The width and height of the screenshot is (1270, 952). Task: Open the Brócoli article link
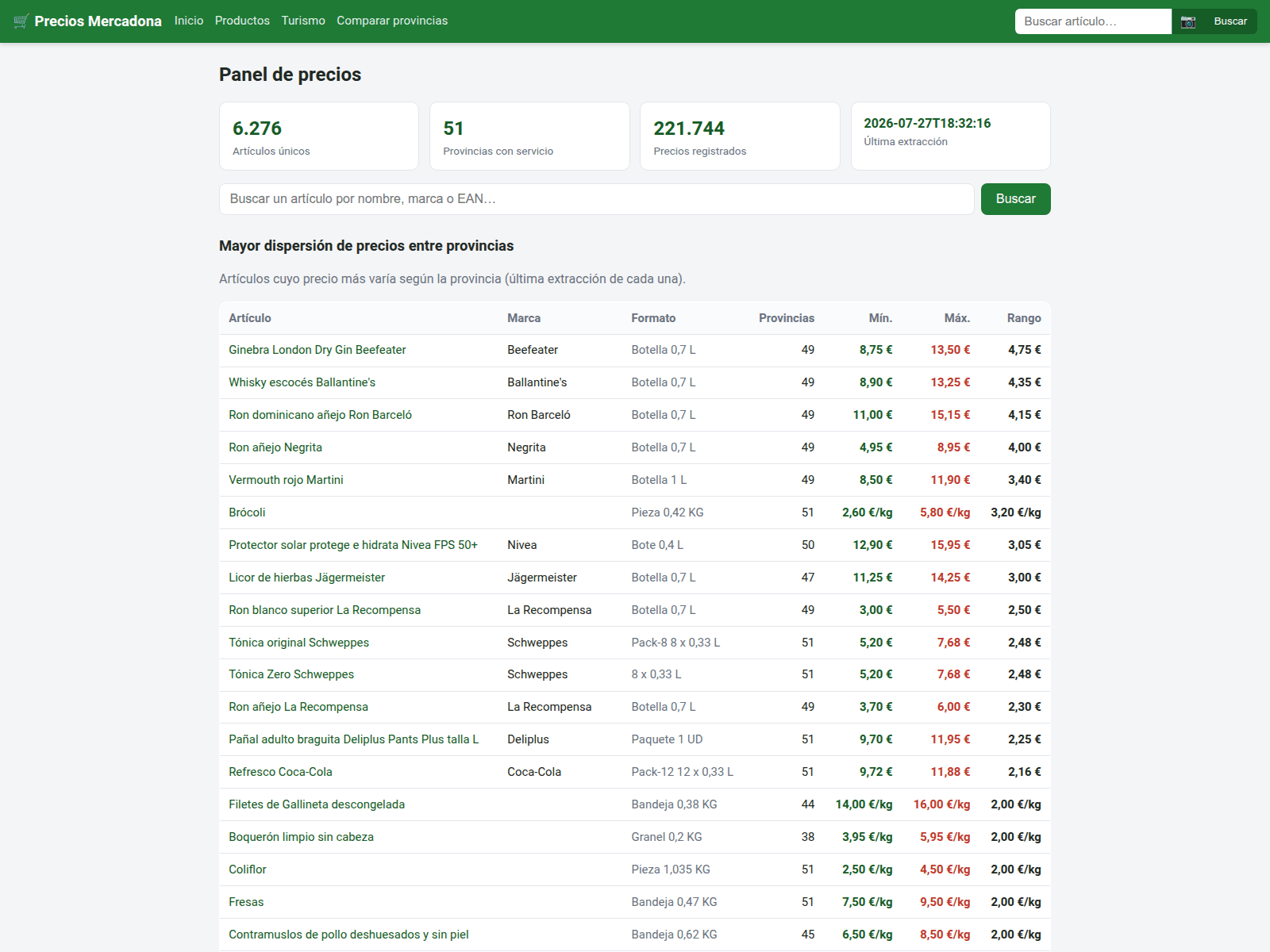coord(247,512)
